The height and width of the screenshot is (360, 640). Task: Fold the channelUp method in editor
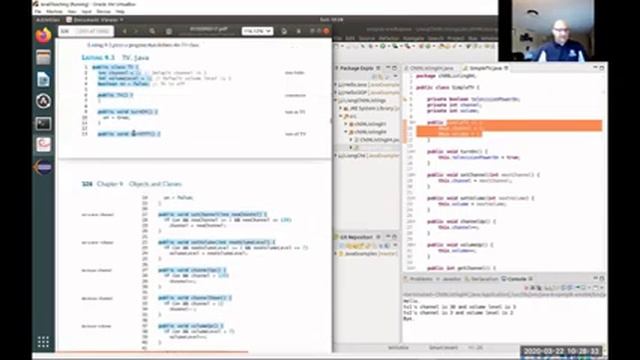pyautogui.click(x=413, y=222)
